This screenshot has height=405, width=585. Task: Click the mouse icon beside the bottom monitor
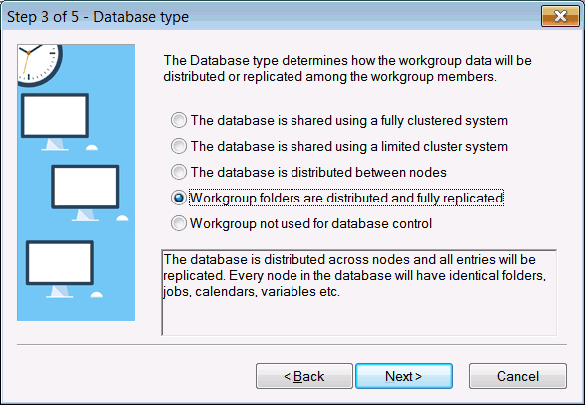click(97, 295)
